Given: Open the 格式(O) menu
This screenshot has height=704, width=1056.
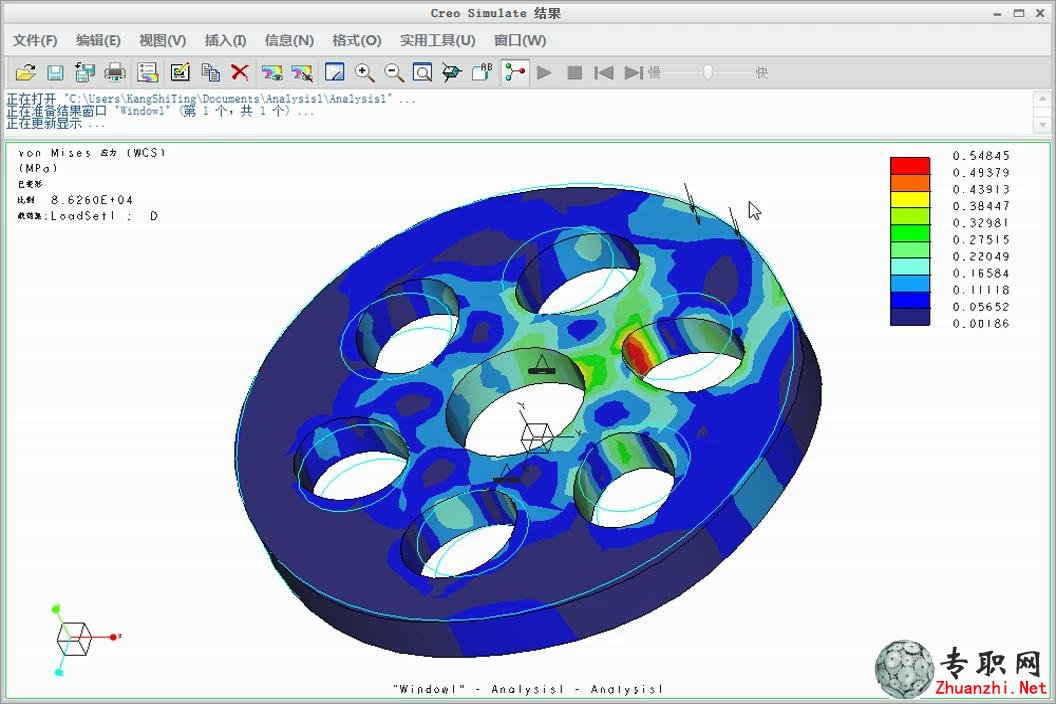Looking at the screenshot, I should (x=356, y=40).
